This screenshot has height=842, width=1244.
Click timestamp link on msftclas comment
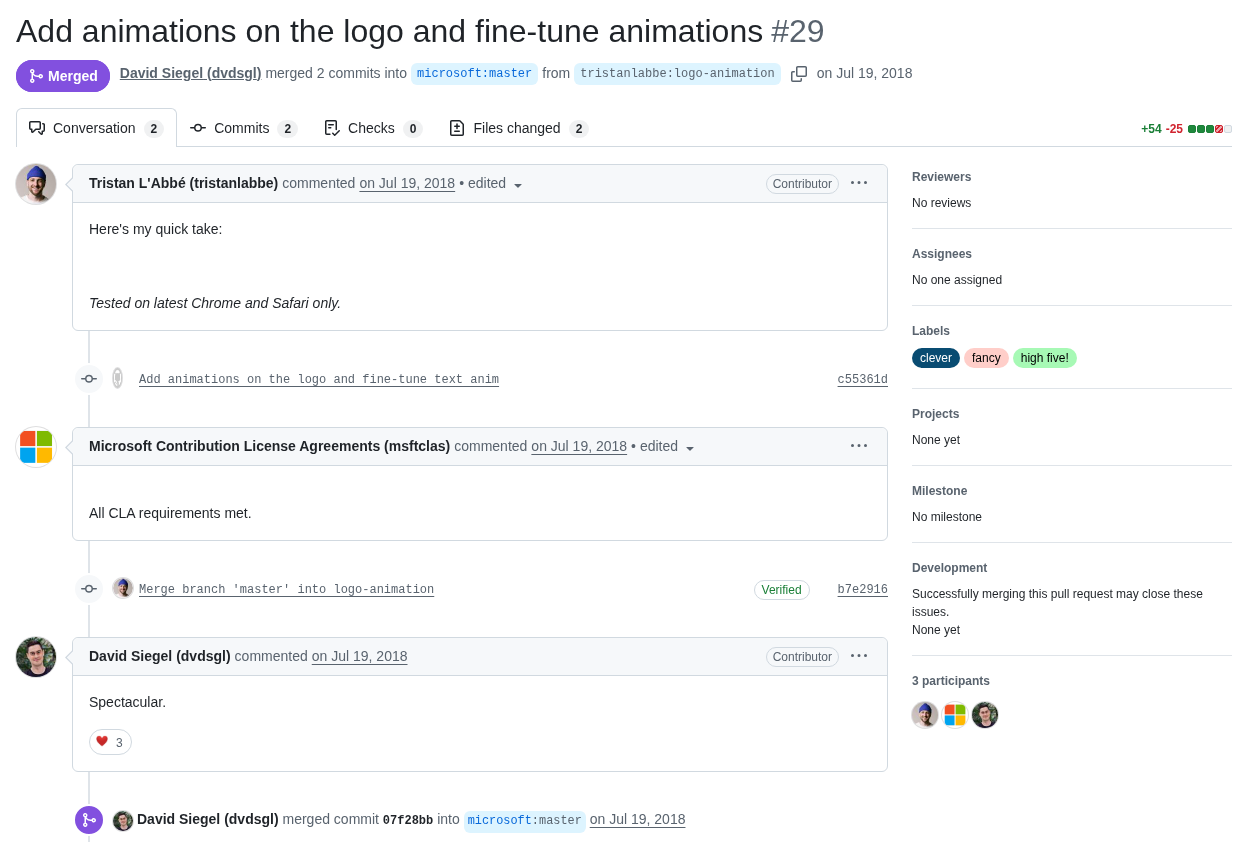579,446
